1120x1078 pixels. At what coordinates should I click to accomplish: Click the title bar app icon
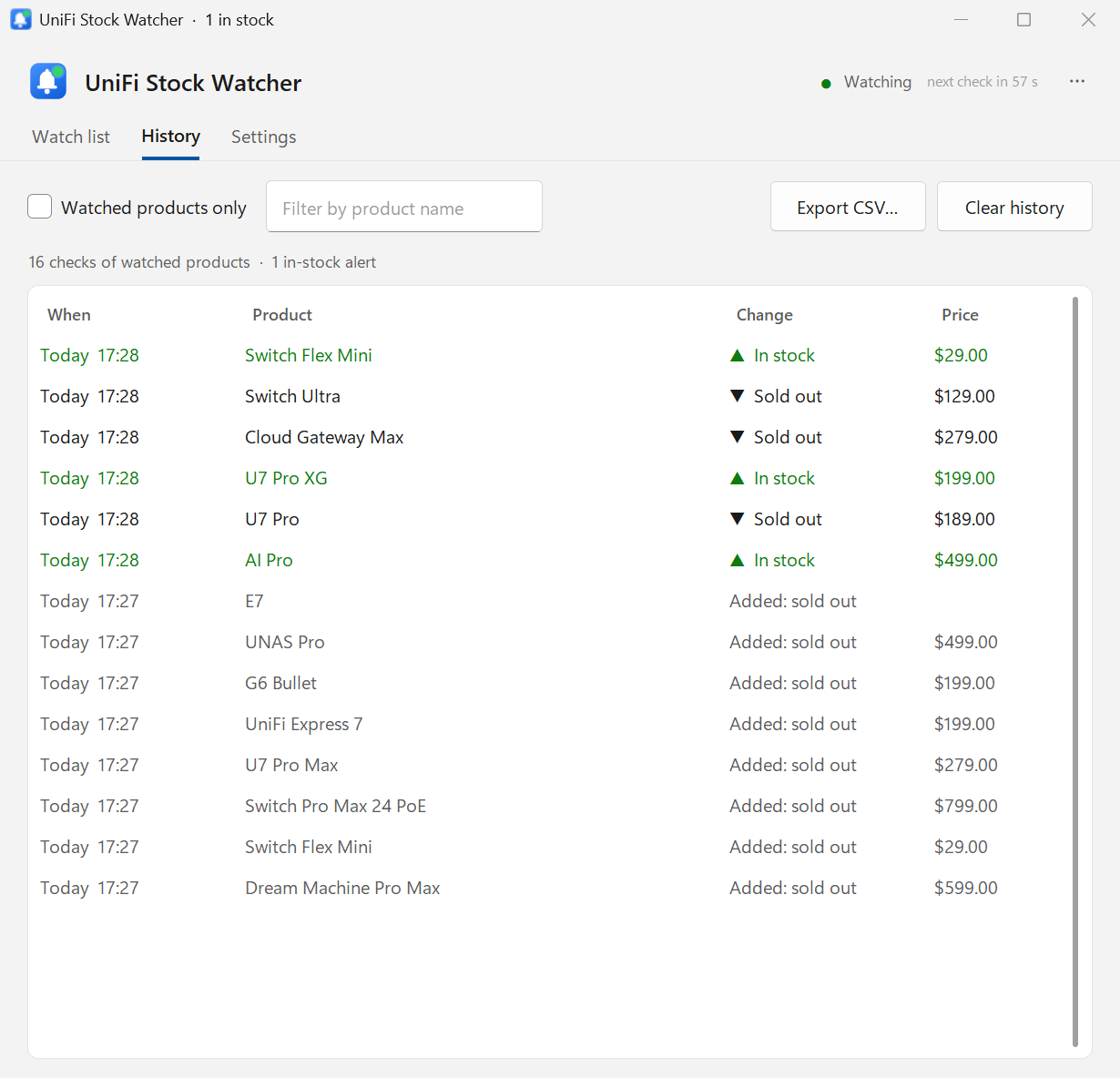pyautogui.click(x=21, y=19)
